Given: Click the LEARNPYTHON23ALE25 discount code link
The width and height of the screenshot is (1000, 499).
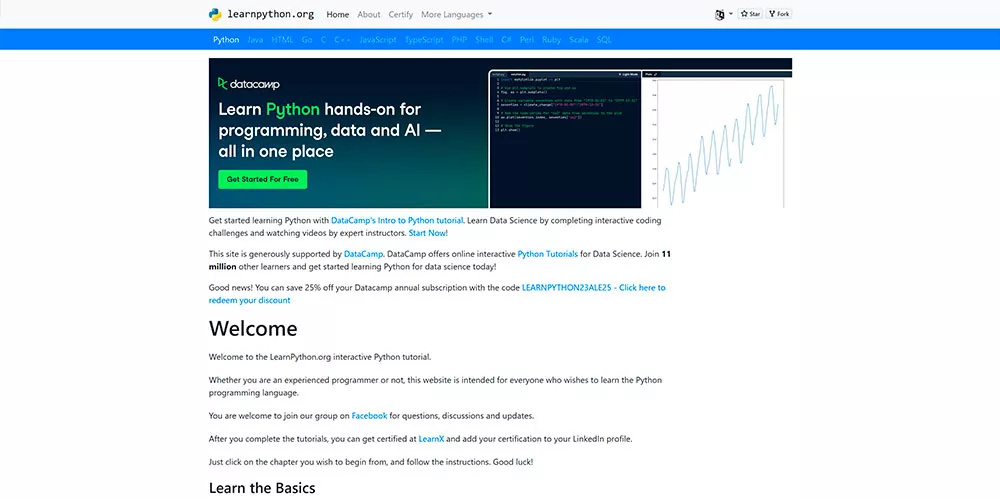Looking at the screenshot, I should pos(437,294).
